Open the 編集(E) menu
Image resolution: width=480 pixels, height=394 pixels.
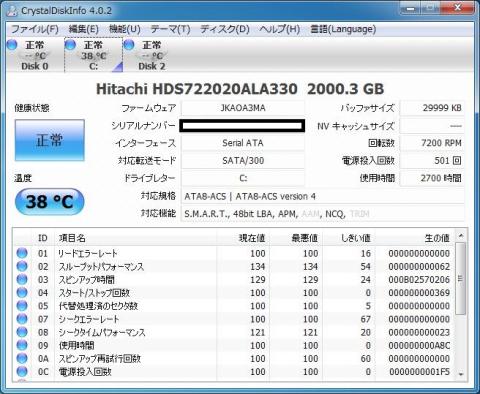(83, 29)
